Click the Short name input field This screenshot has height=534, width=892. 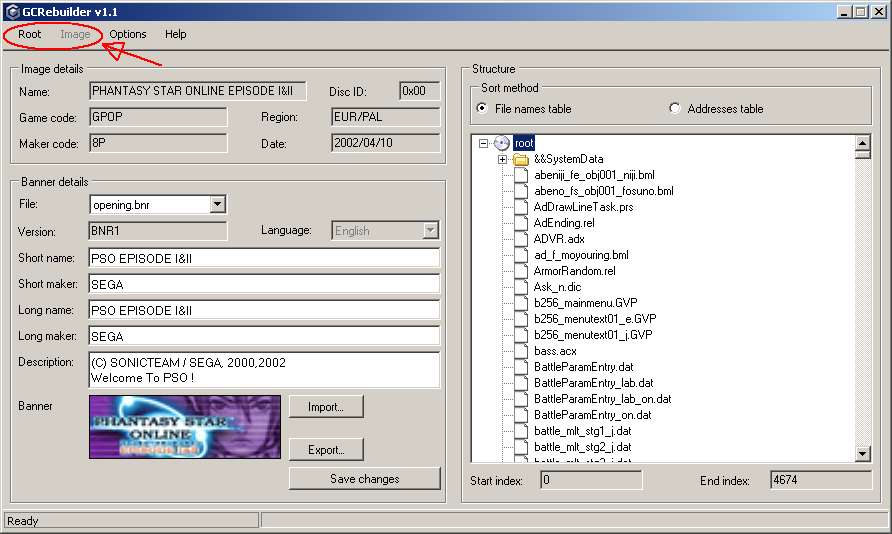[264, 258]
